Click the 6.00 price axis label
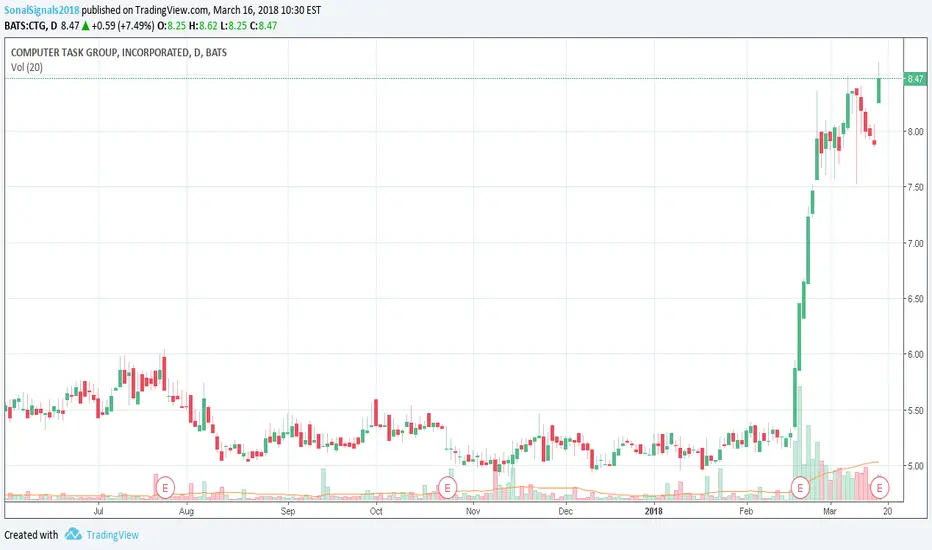Image resolution: width=932 pixels, height=550 pixels. (915, 354)
